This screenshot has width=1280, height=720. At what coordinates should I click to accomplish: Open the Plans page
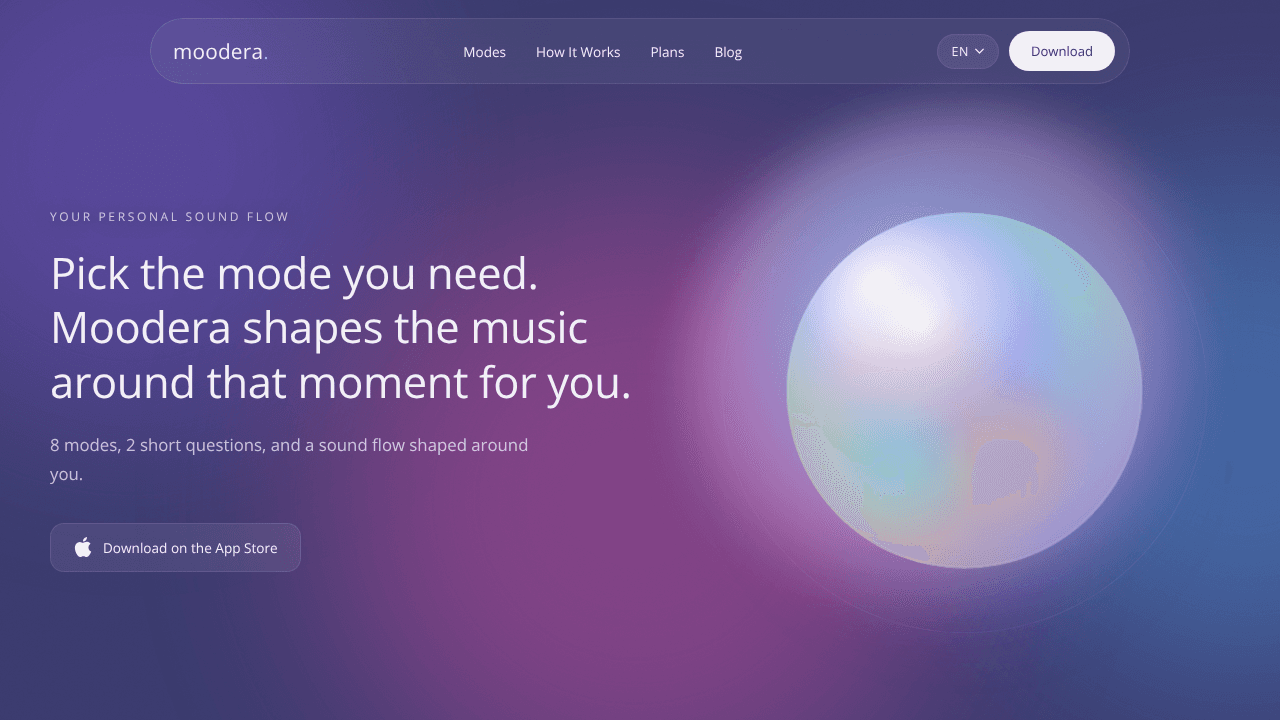click(x=667, y=52)
